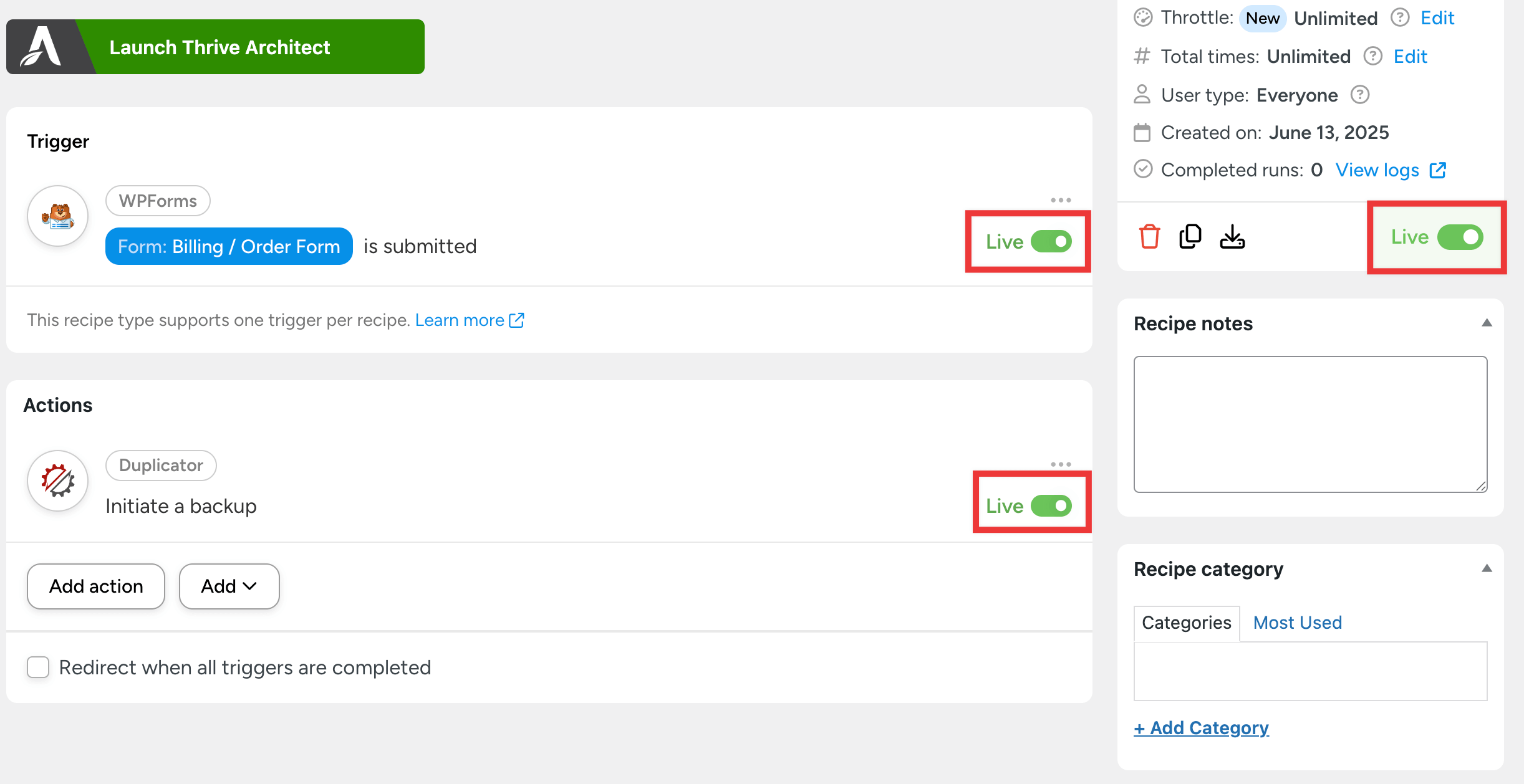Toggle the Duplicator action Live switch
This screenshot has width=1524, height=784.
[1051, 506]
